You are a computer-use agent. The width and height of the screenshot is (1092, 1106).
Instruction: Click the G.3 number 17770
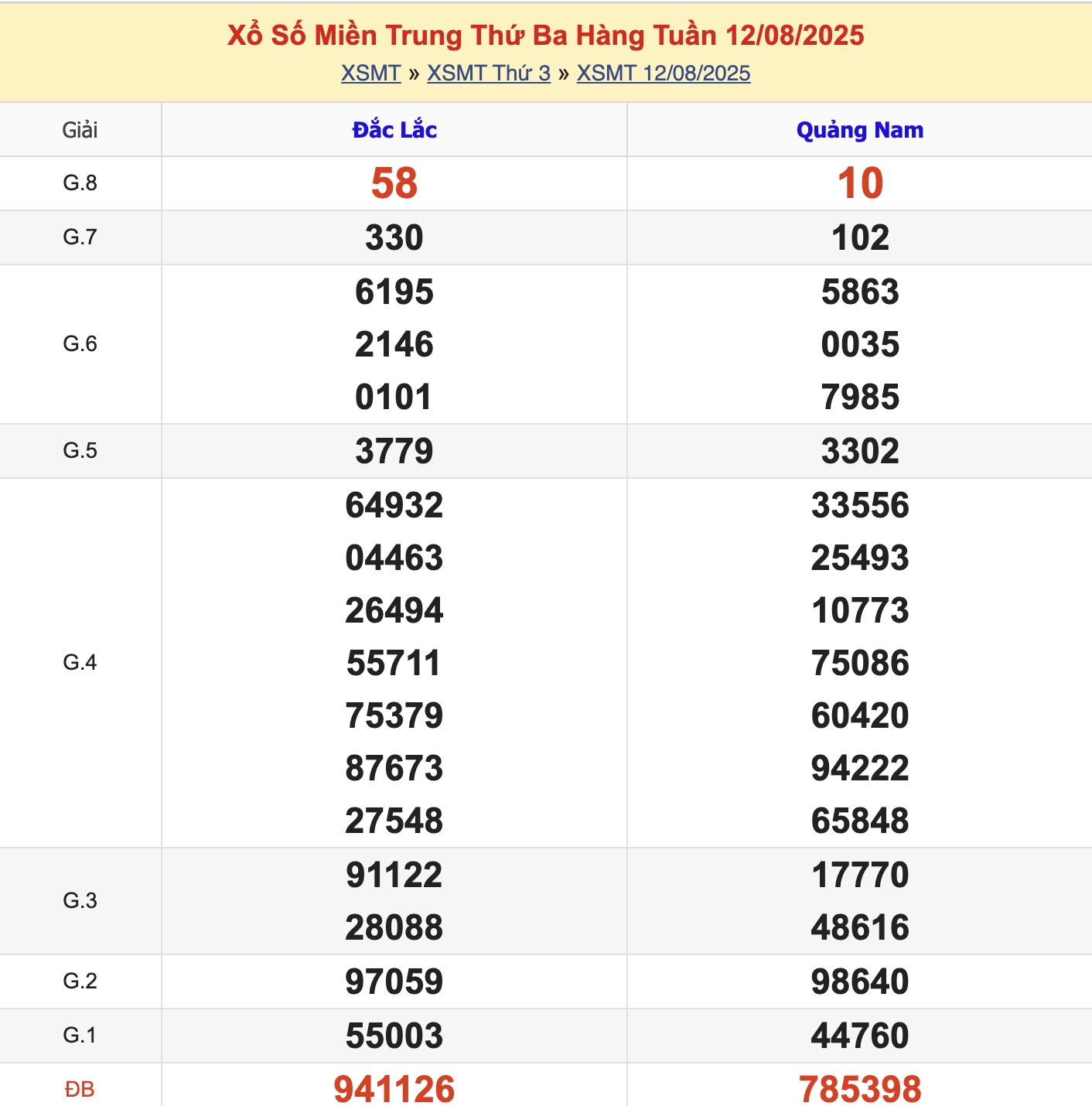860,876
